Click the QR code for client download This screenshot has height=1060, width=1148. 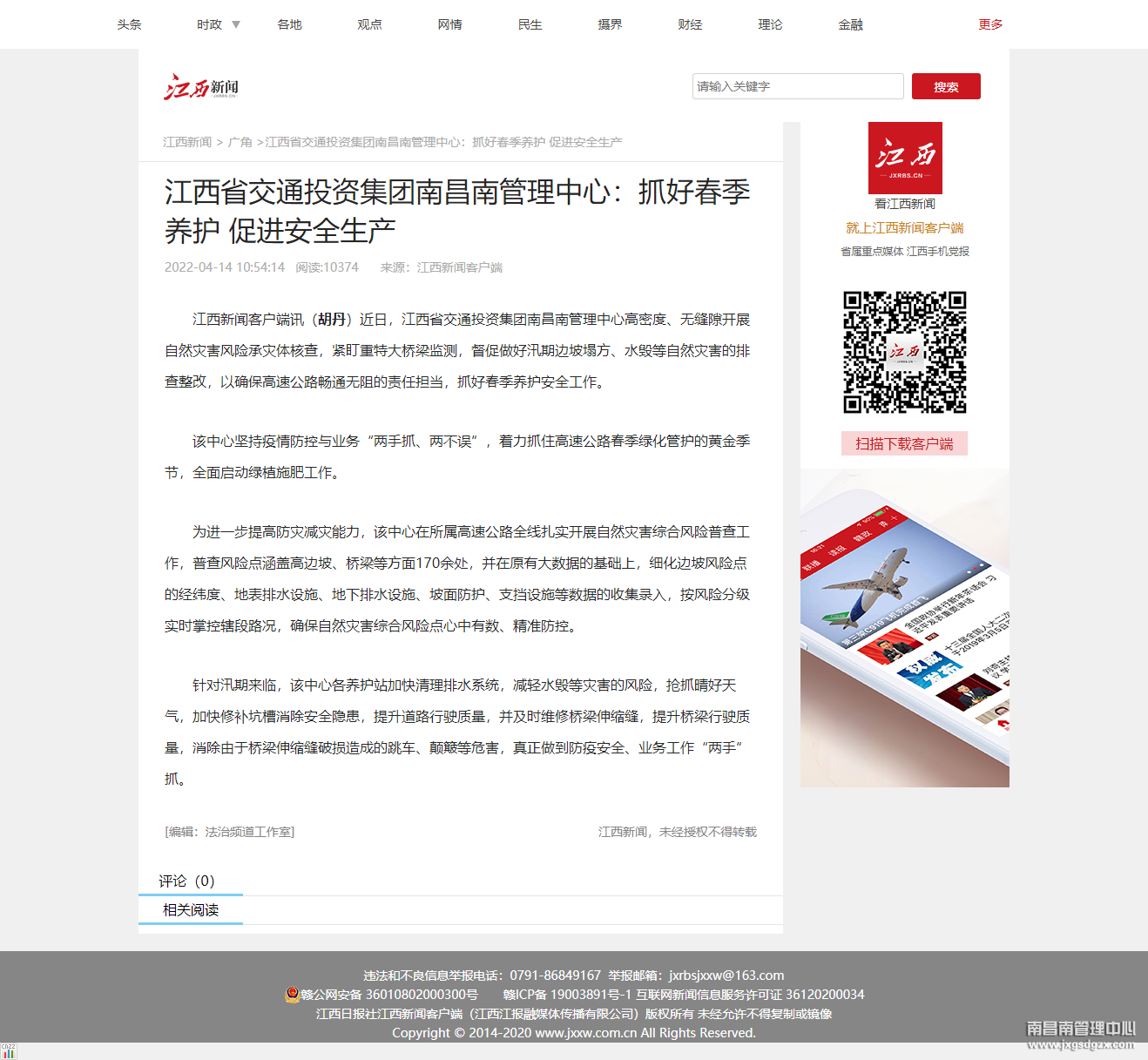point(904,352)
